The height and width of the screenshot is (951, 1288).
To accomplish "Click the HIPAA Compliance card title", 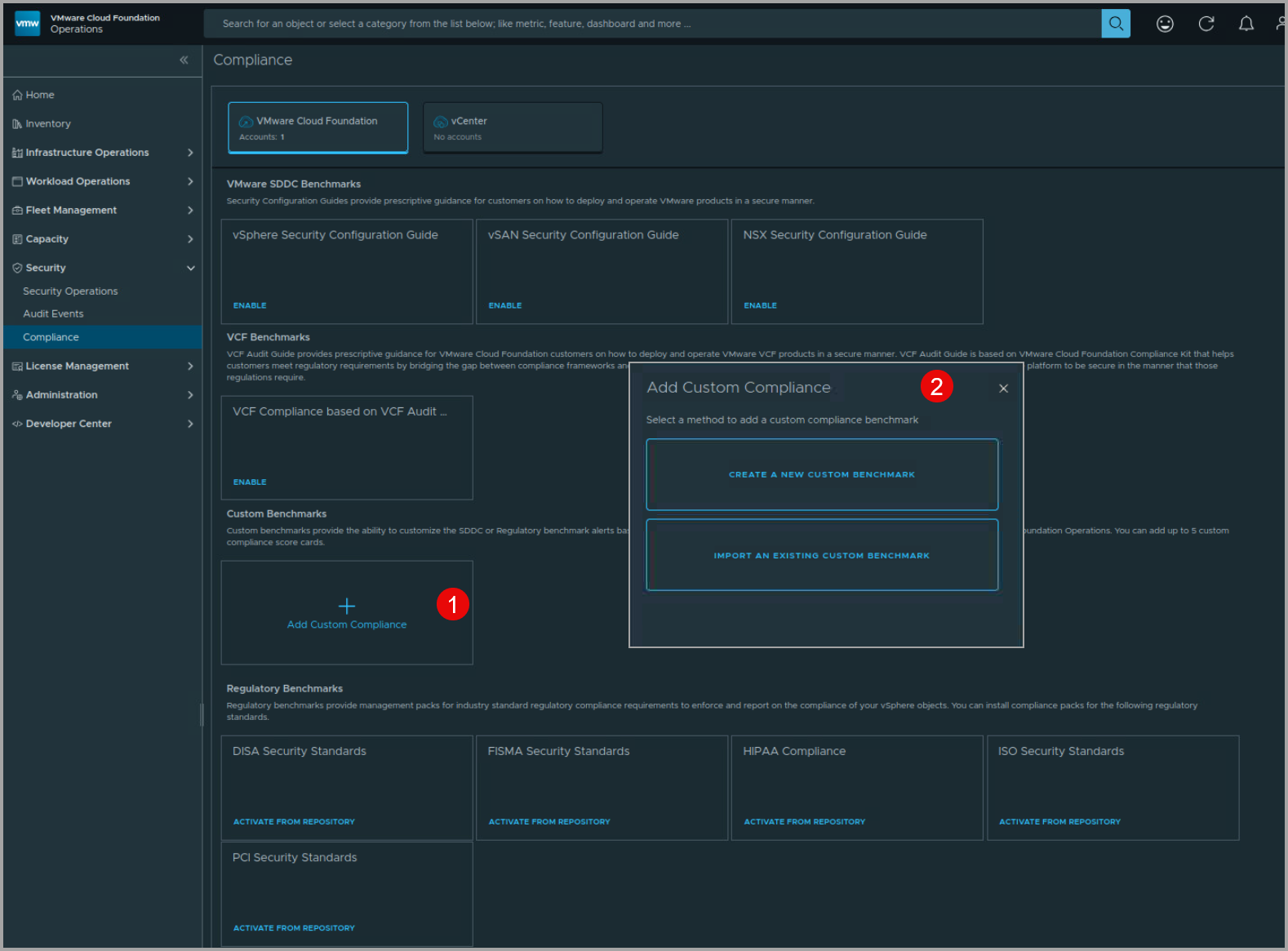I will (794, 751).
